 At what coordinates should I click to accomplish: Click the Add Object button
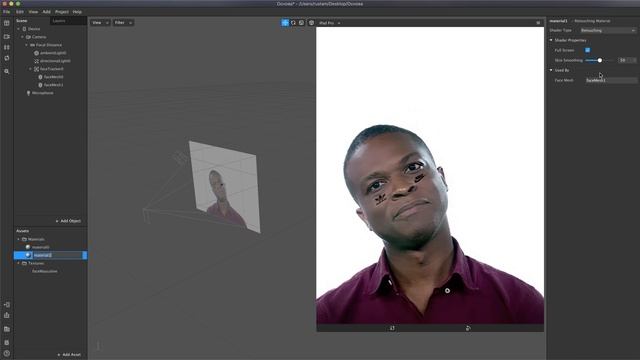pos(68,221)
